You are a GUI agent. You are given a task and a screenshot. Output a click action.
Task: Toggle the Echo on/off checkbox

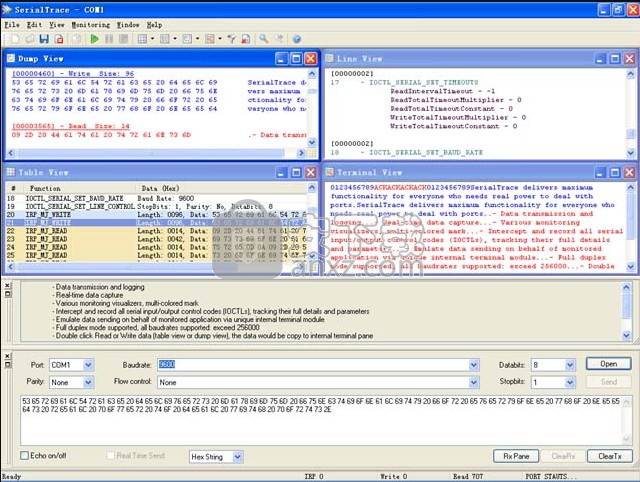point(24,455)
